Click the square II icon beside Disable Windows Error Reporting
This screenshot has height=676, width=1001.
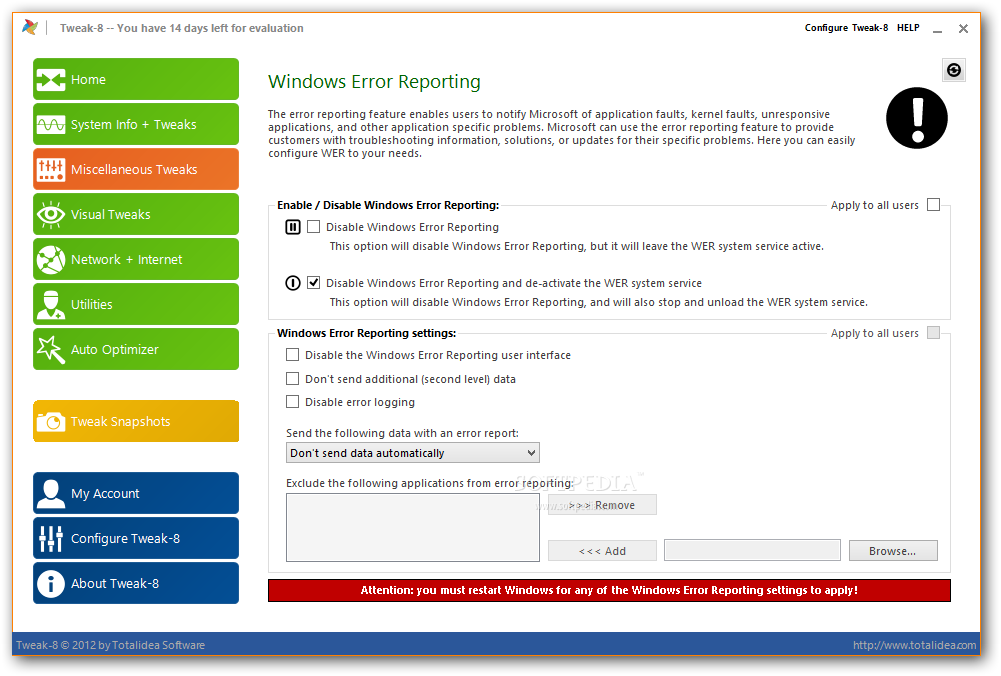click(292, 227)
